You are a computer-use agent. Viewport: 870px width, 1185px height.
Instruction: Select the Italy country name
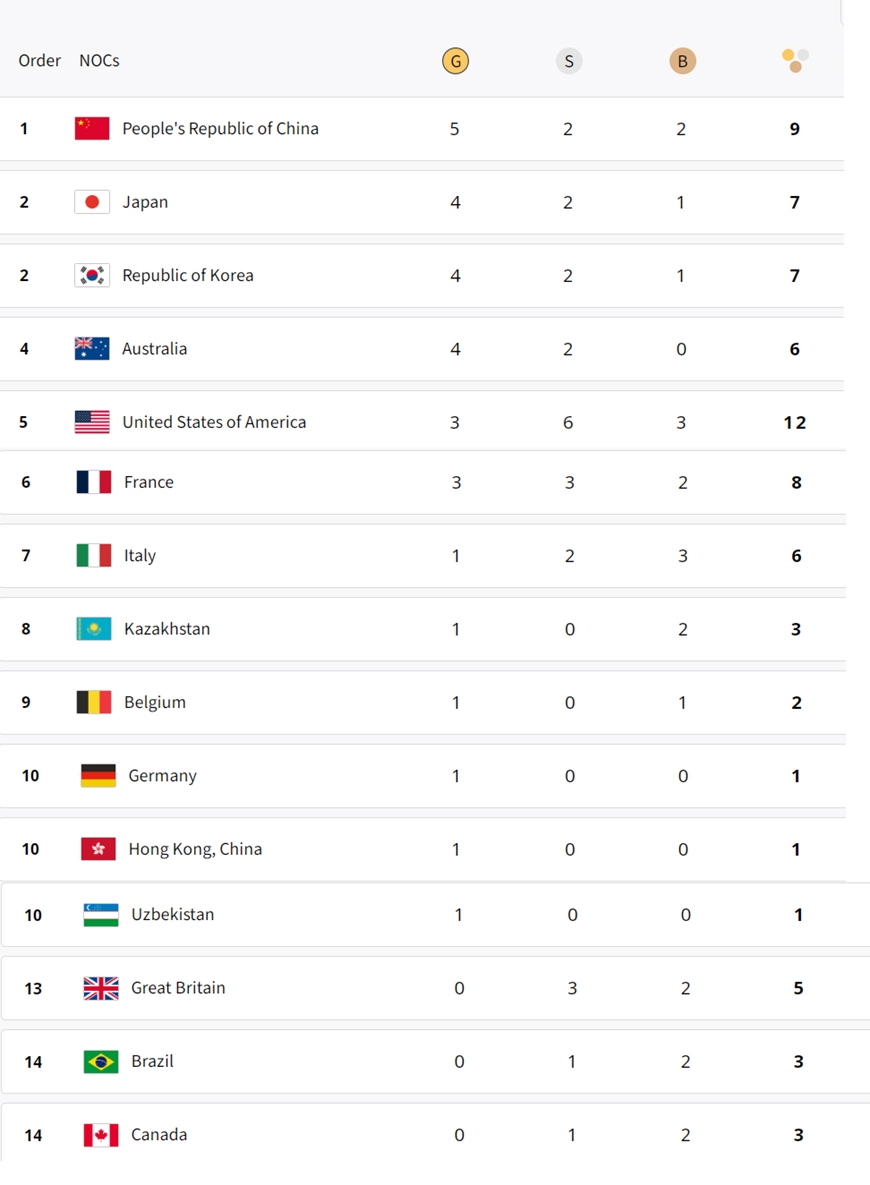(x=140, y=556)
